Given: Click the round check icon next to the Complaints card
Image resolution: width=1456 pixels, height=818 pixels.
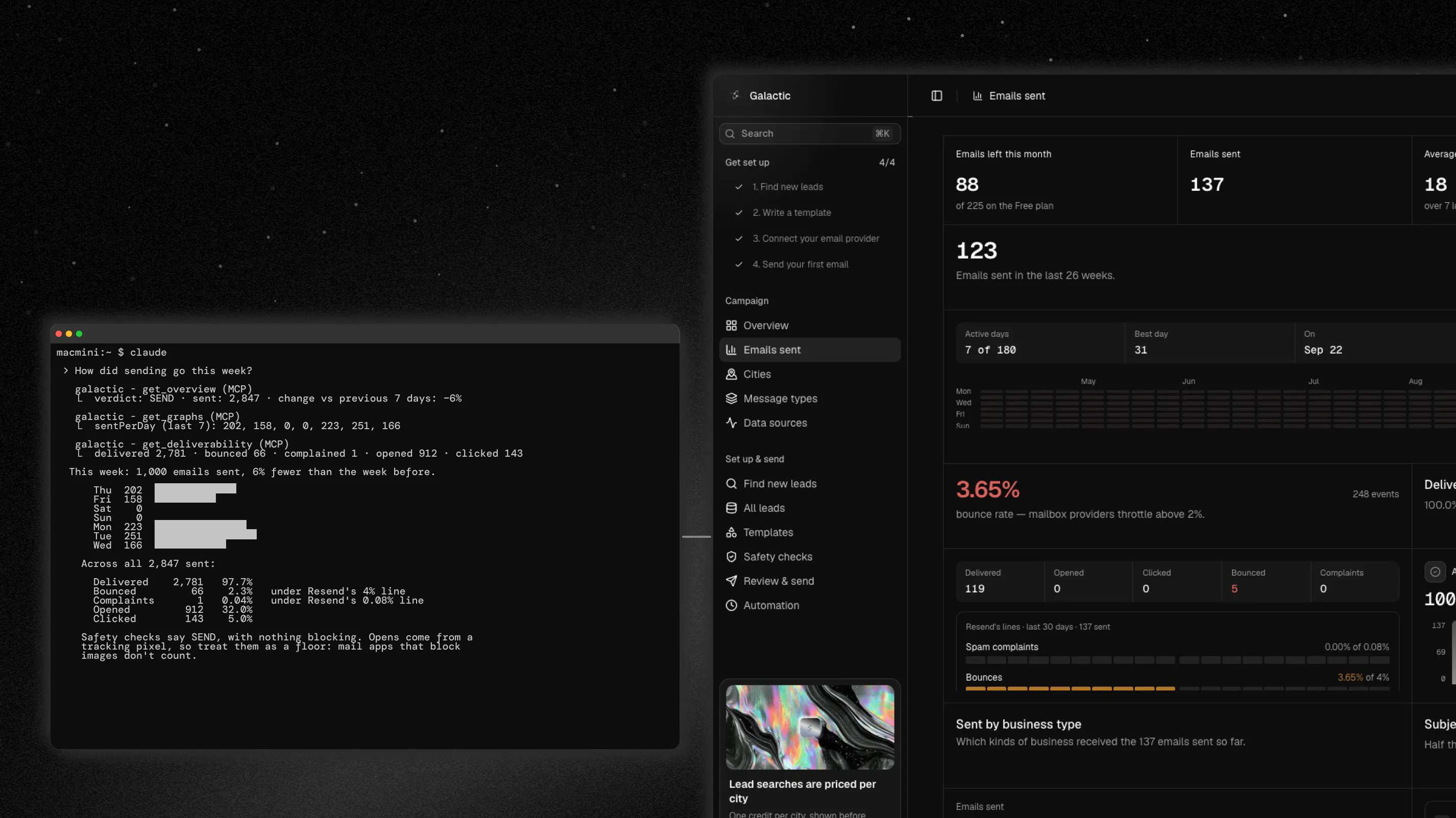Looking at the screenshot, I should coord(1435,572).
